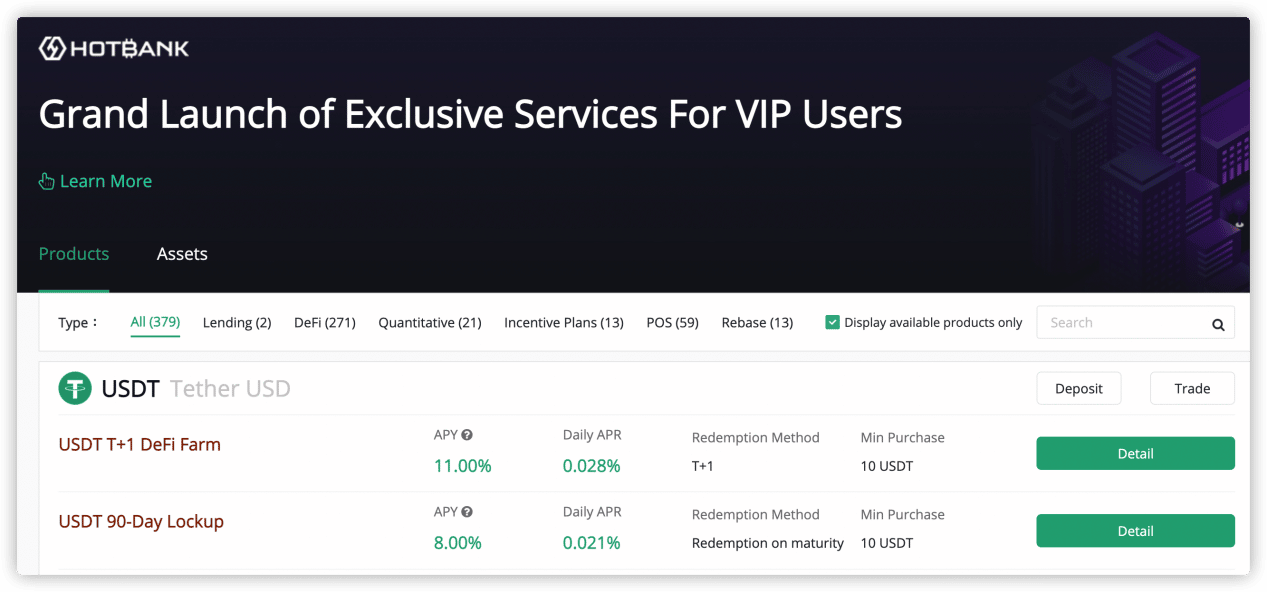1267x592 pixels.
Task: Click APY help icon for DeFi Farm
Action: pos(467,435)
